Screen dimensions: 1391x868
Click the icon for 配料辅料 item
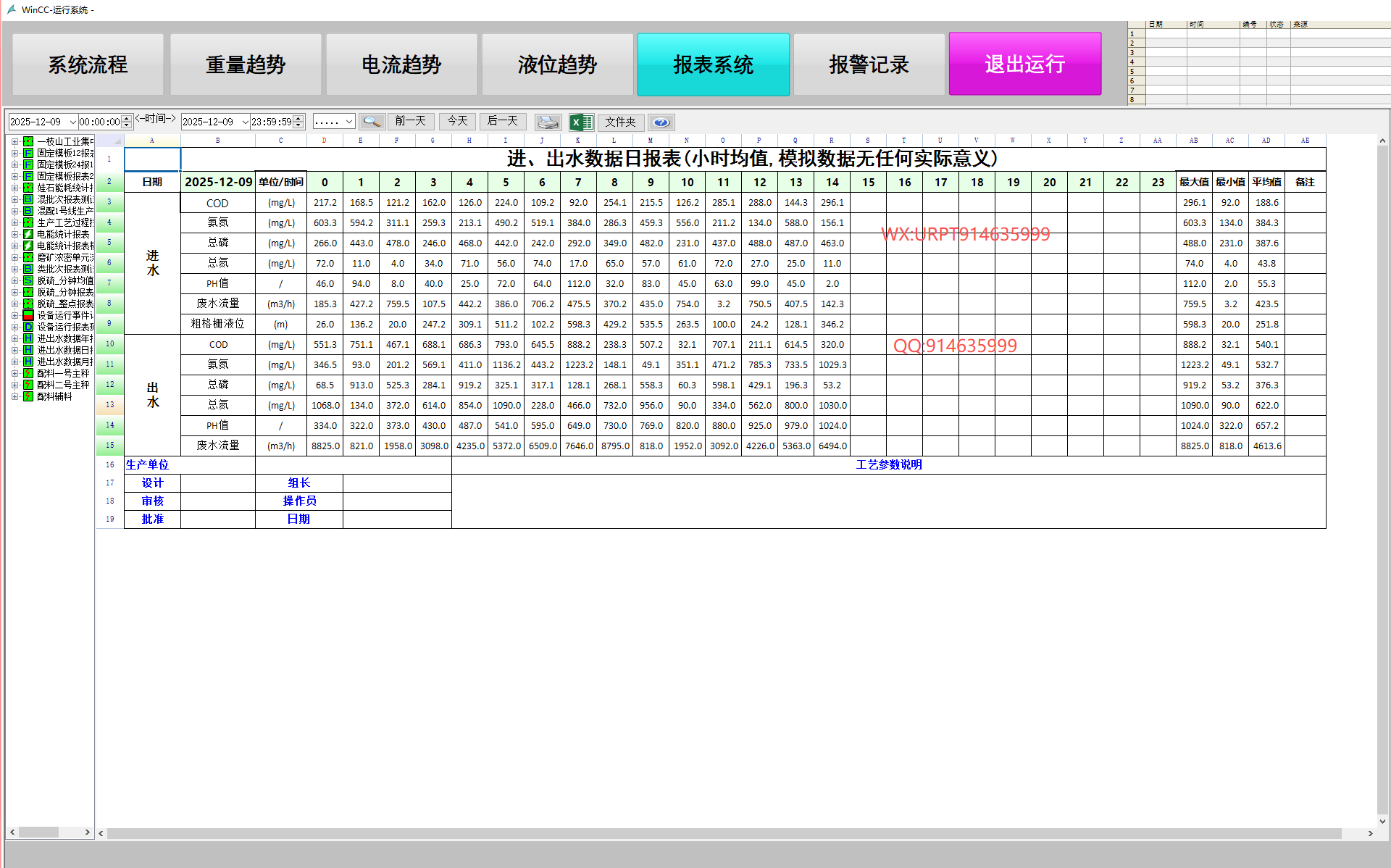28,396
